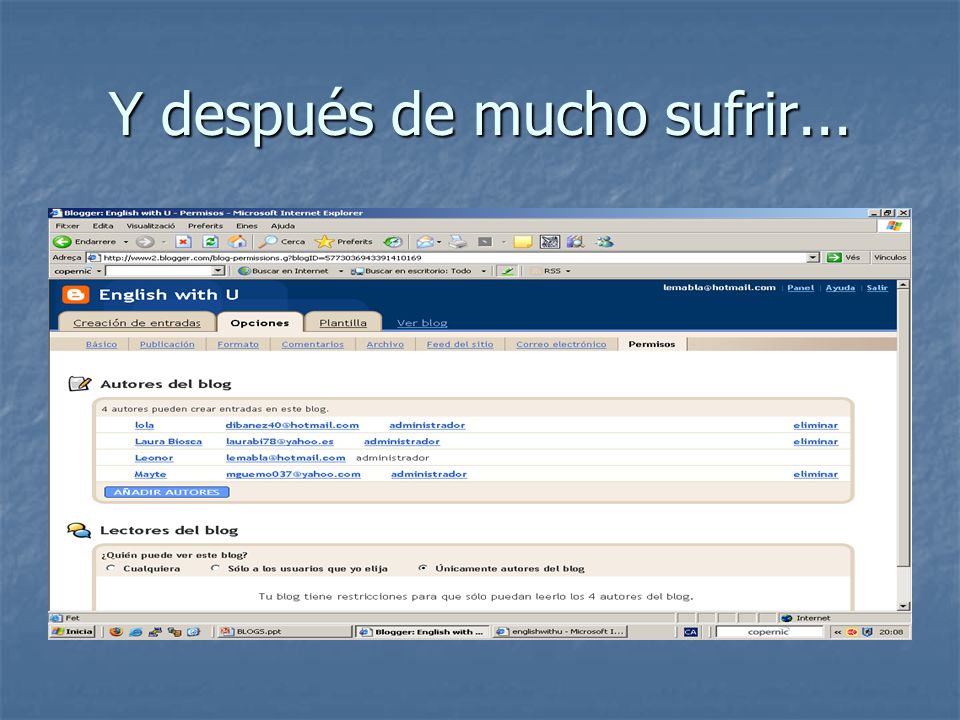Launch Firefox from quick launch bar
The width and height of the screenshot is (960, 720).
(116, 632)
